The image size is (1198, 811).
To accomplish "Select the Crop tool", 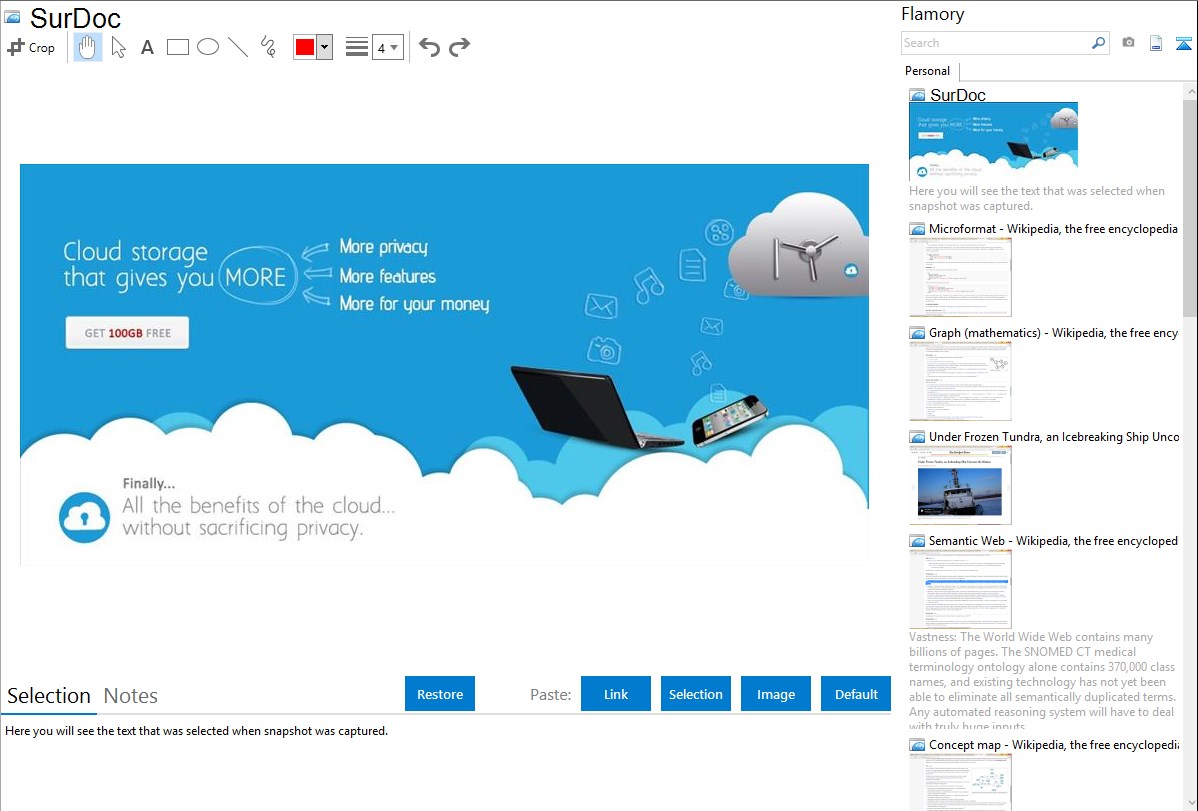I will pos(31,47).
